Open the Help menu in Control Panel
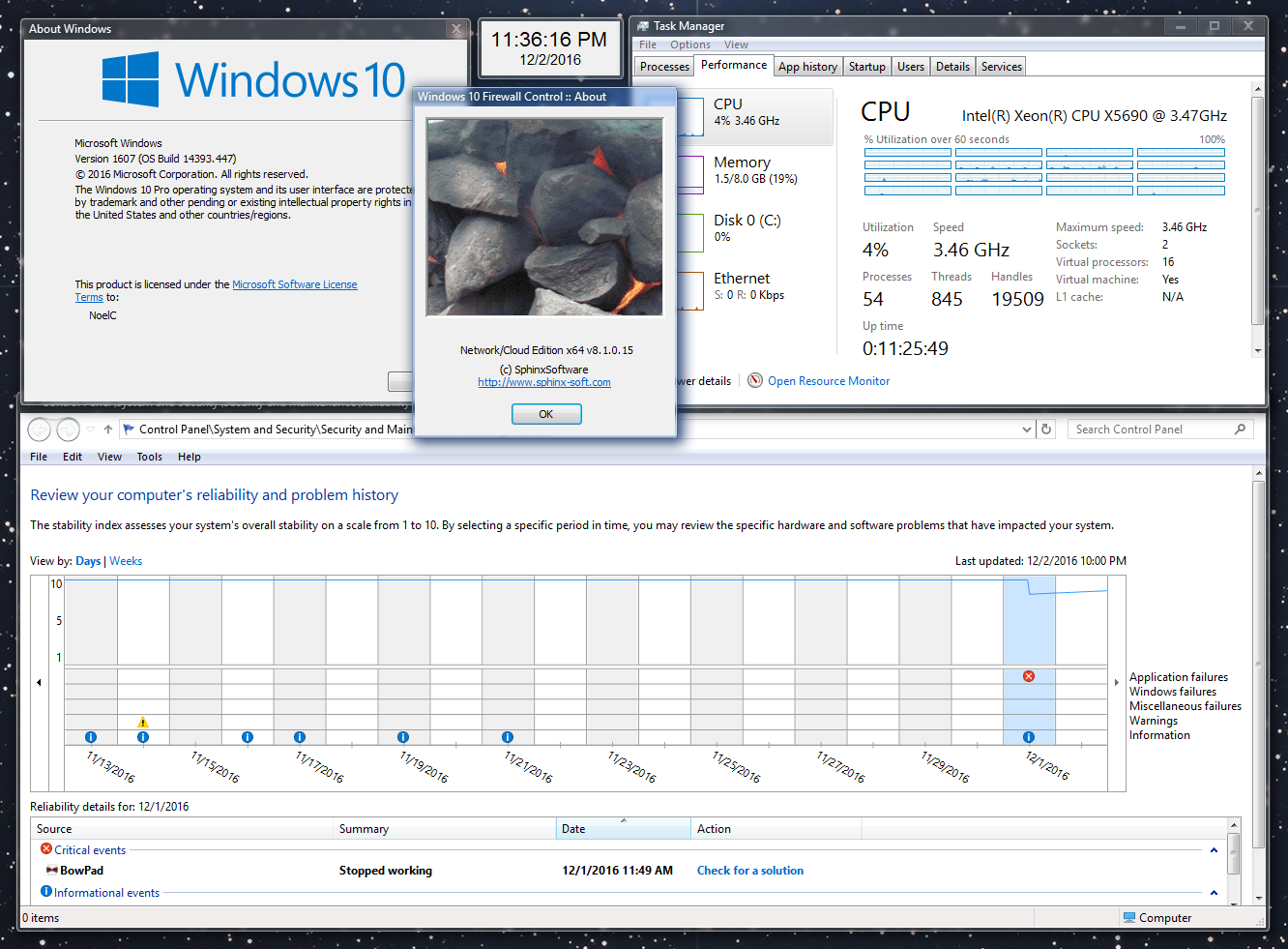Viewport: 1288px width, 949px height. point(189,457)
